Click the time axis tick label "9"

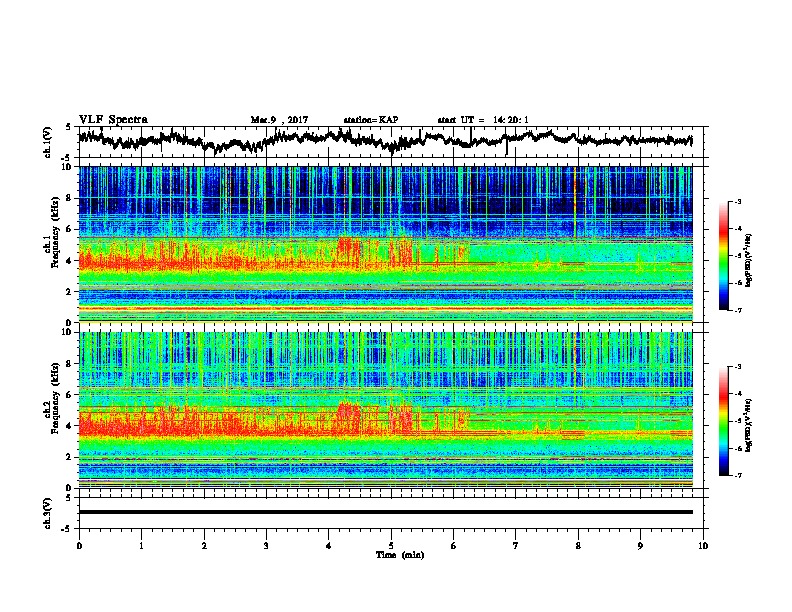640,545
